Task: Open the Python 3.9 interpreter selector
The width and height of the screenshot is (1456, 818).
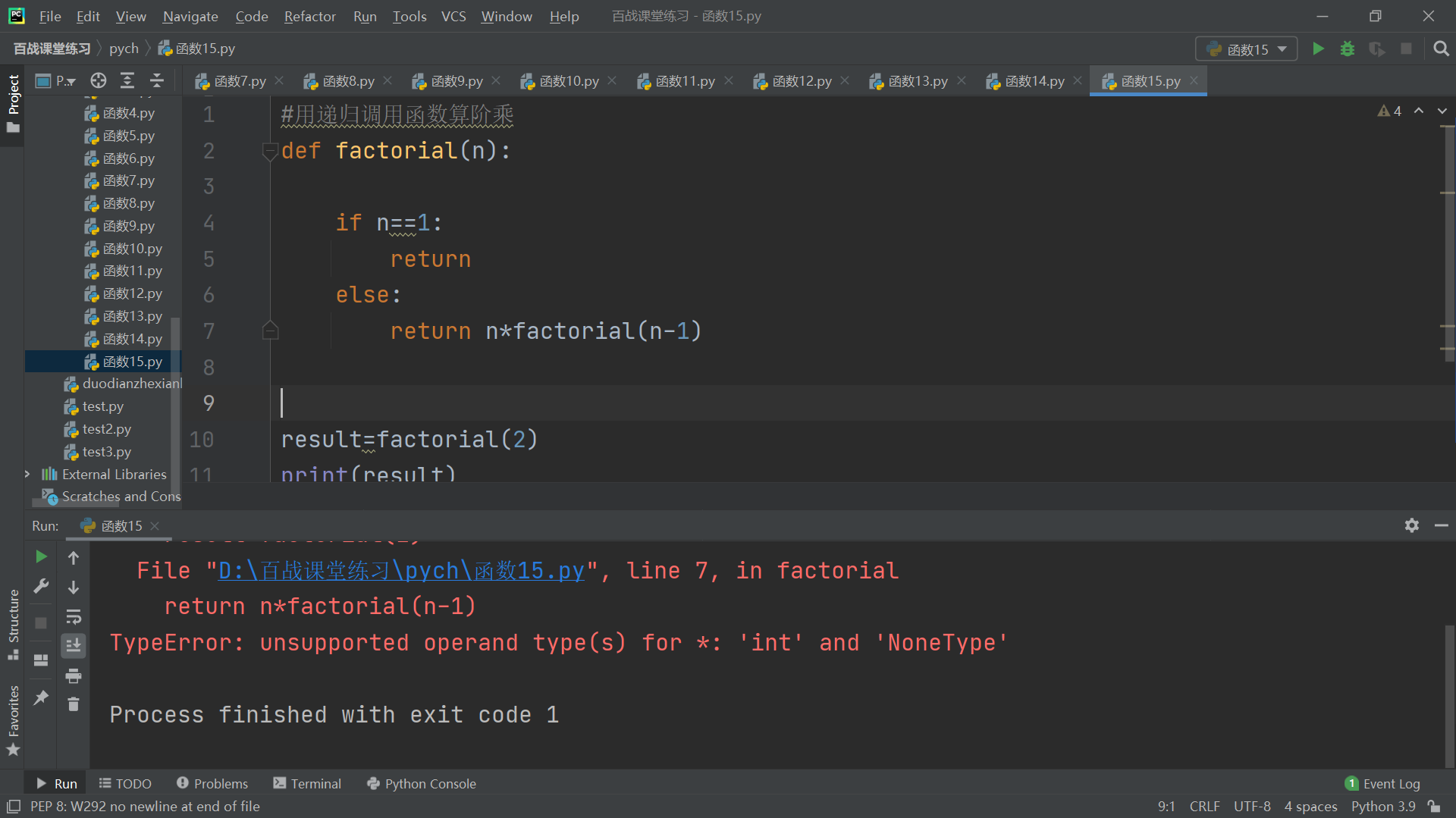Action: click(x=1383, y=807)
